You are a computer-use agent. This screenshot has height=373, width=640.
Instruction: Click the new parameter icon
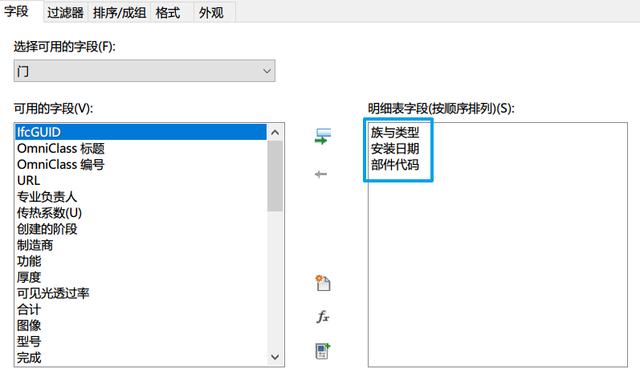[323, 282]
